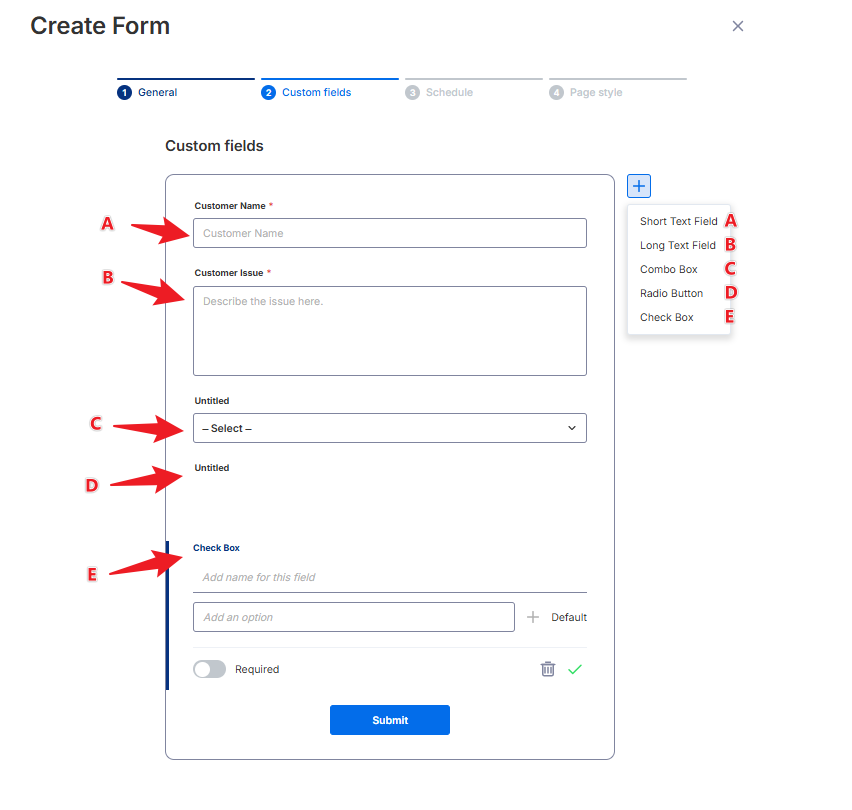The image size is (852, 810).
Task: Select Radio Button from the field menu
Action: pyautogui.click(x=671, y=293)
